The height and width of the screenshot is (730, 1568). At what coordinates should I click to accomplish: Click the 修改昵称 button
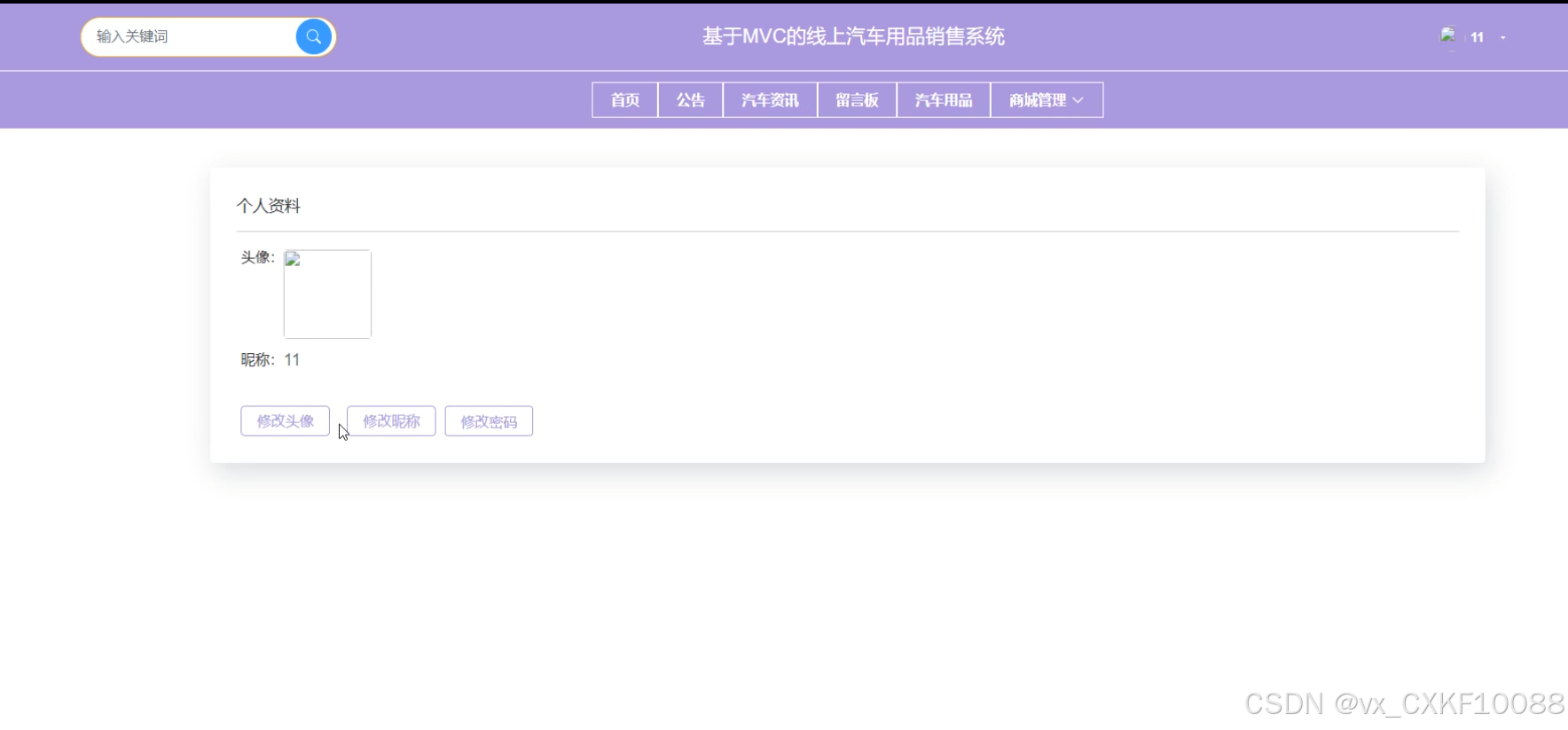391,421
